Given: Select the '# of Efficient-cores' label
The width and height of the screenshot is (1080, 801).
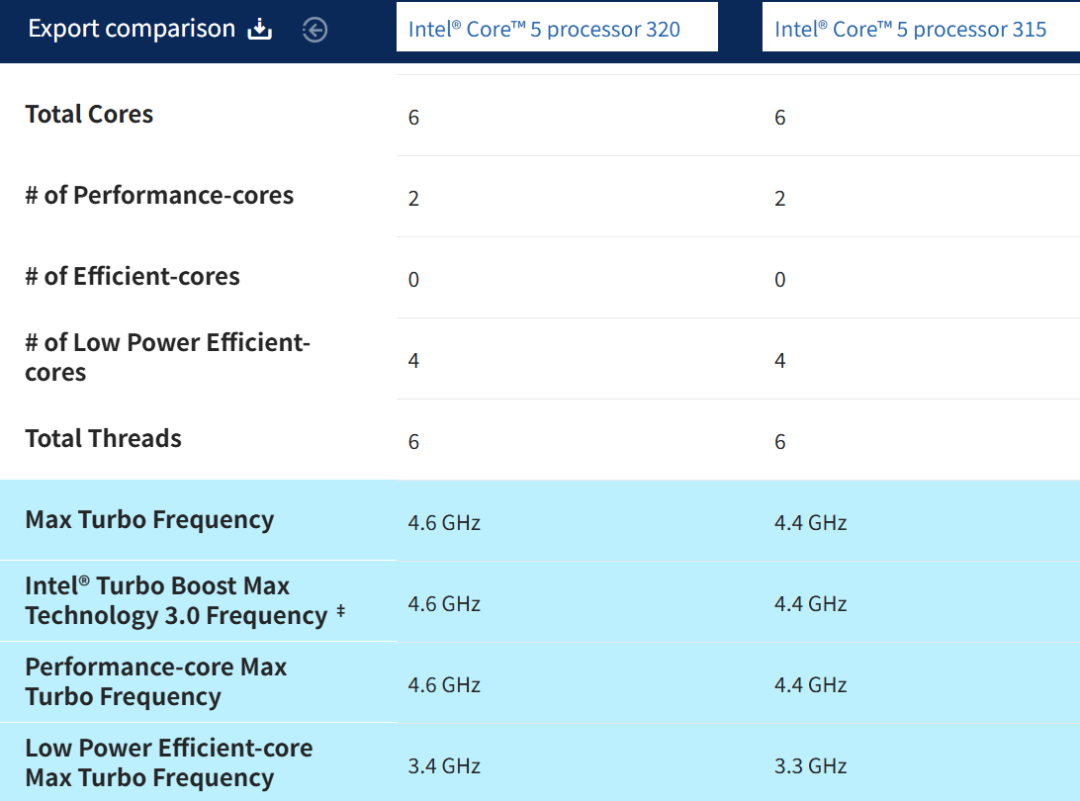Looking at the screenshot, I should pos(133,276).
